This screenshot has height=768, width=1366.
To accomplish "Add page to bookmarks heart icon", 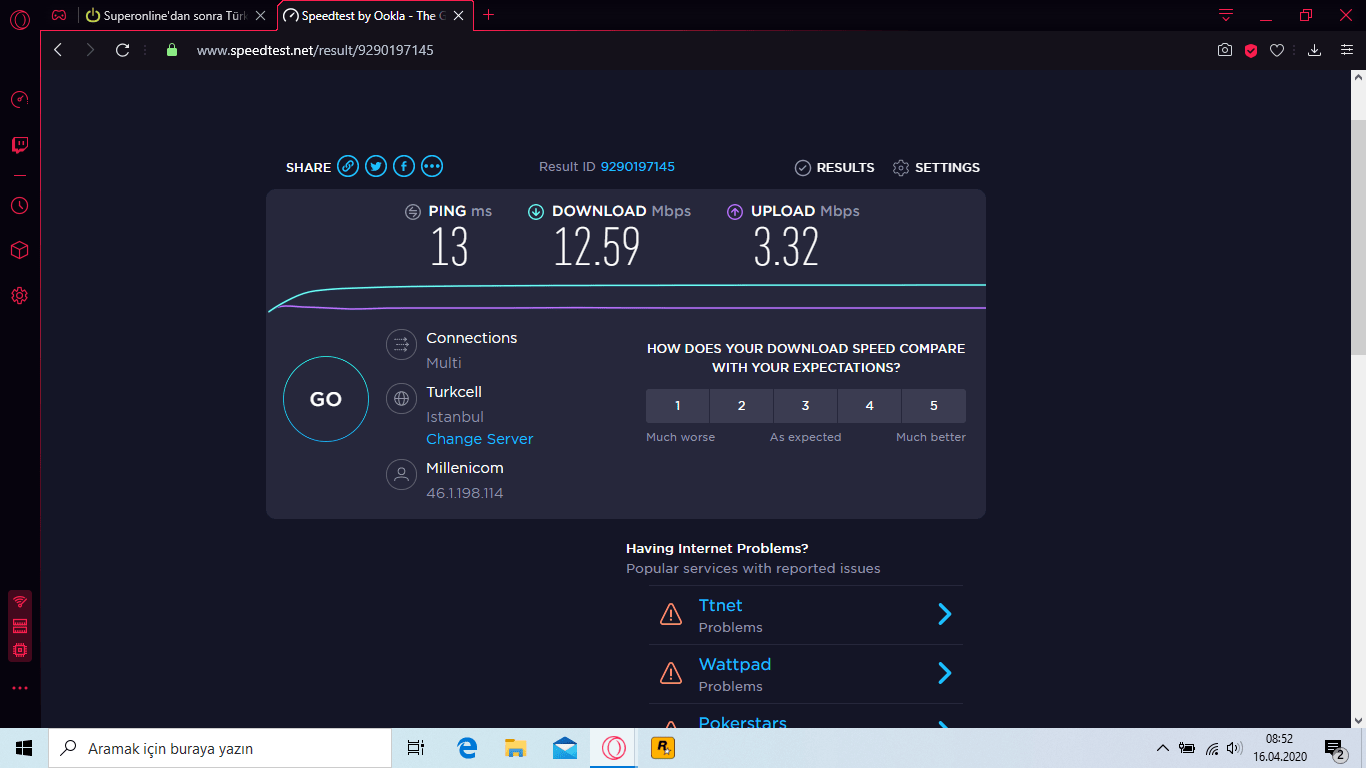I will [1277, 50].
